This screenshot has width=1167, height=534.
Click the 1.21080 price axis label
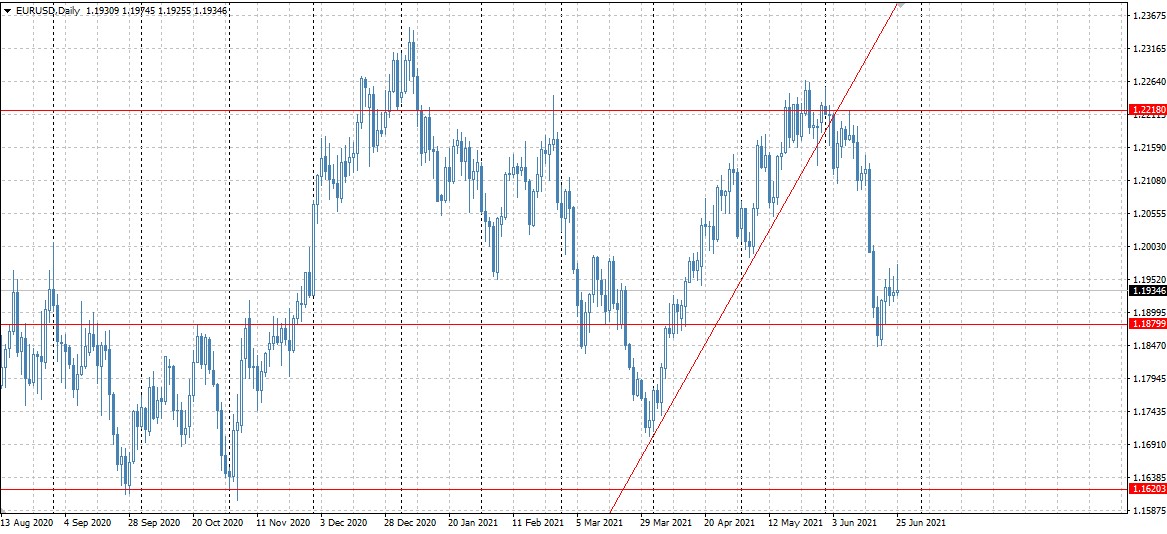(1147, 181)
